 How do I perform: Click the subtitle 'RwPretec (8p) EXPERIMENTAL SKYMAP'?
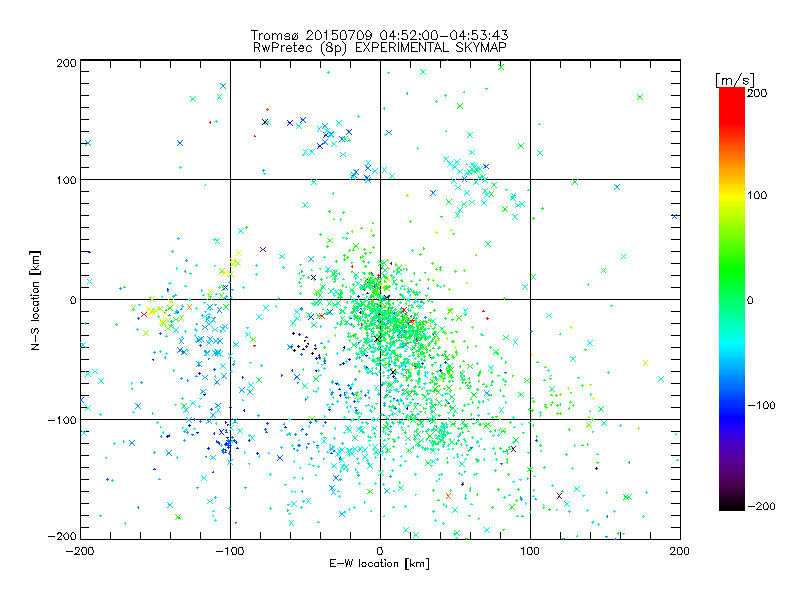(x=380, y=48)
